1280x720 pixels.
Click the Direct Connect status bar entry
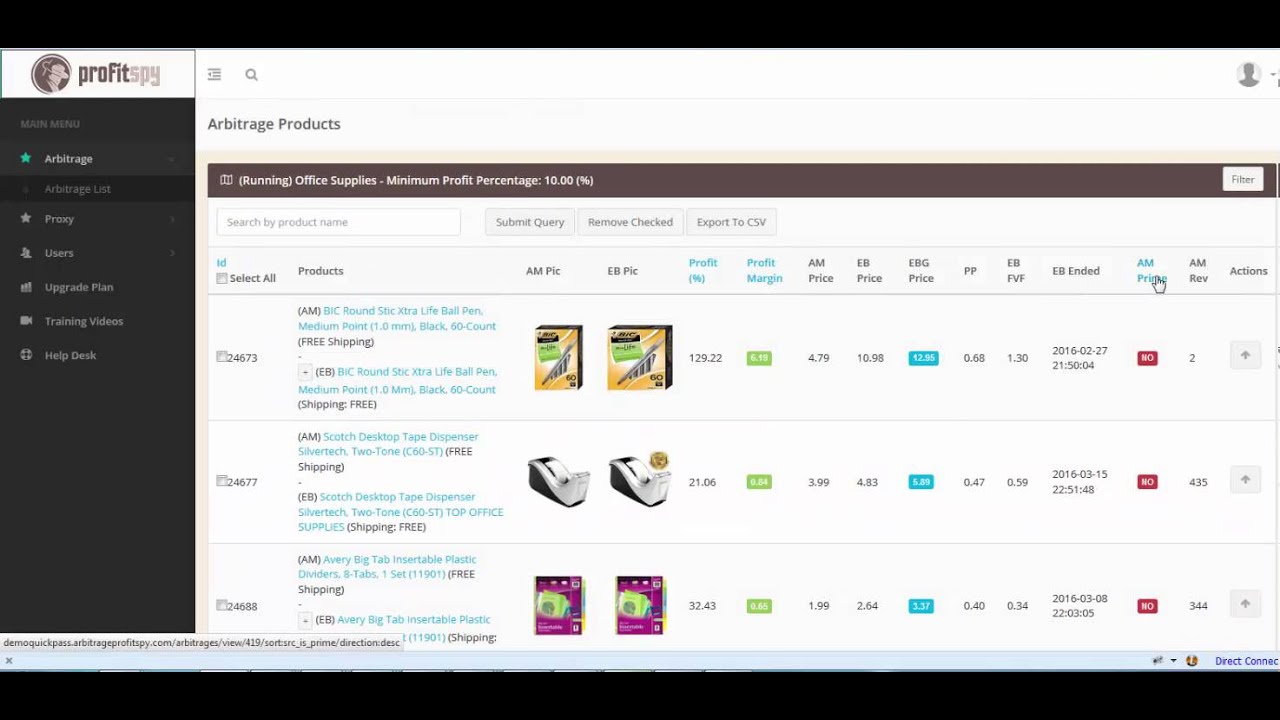click(1246, 661)
